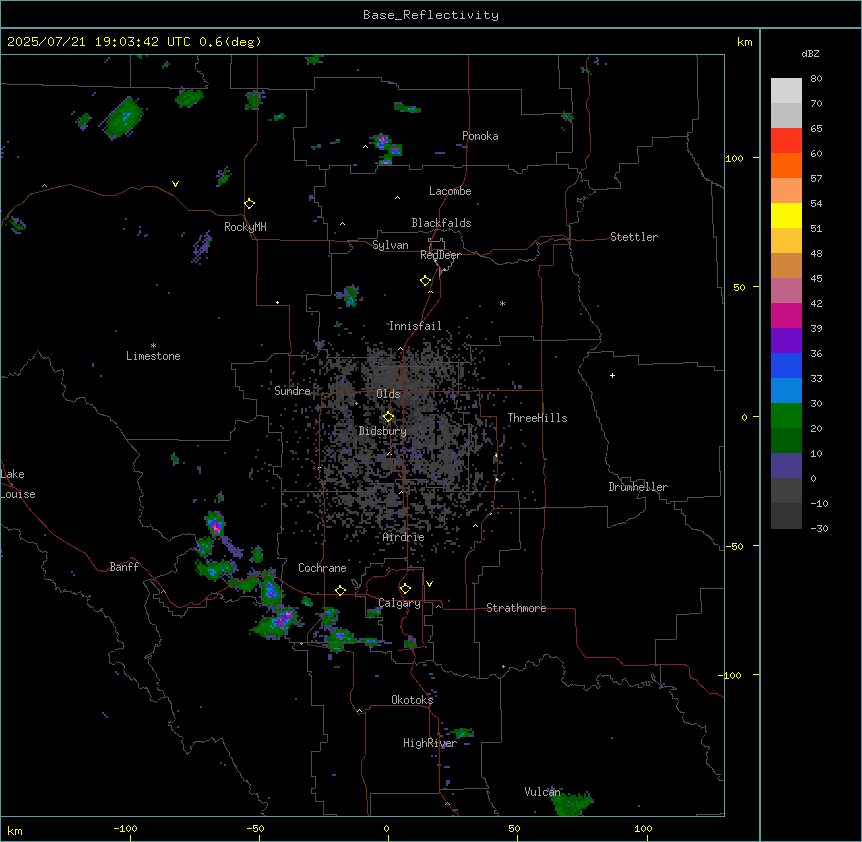This screenshot has height=842, width=862.
Task: Click the HighRiver label
Action: [430, 743]
